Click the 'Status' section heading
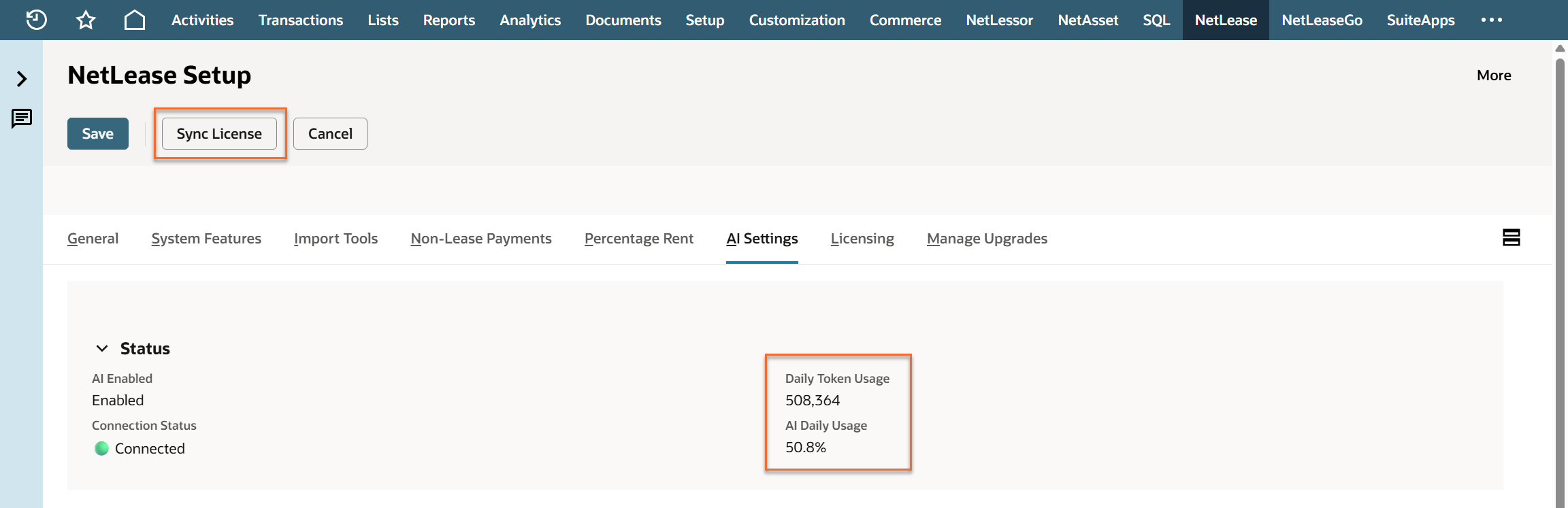The image size is (1568, 508). 145,349
